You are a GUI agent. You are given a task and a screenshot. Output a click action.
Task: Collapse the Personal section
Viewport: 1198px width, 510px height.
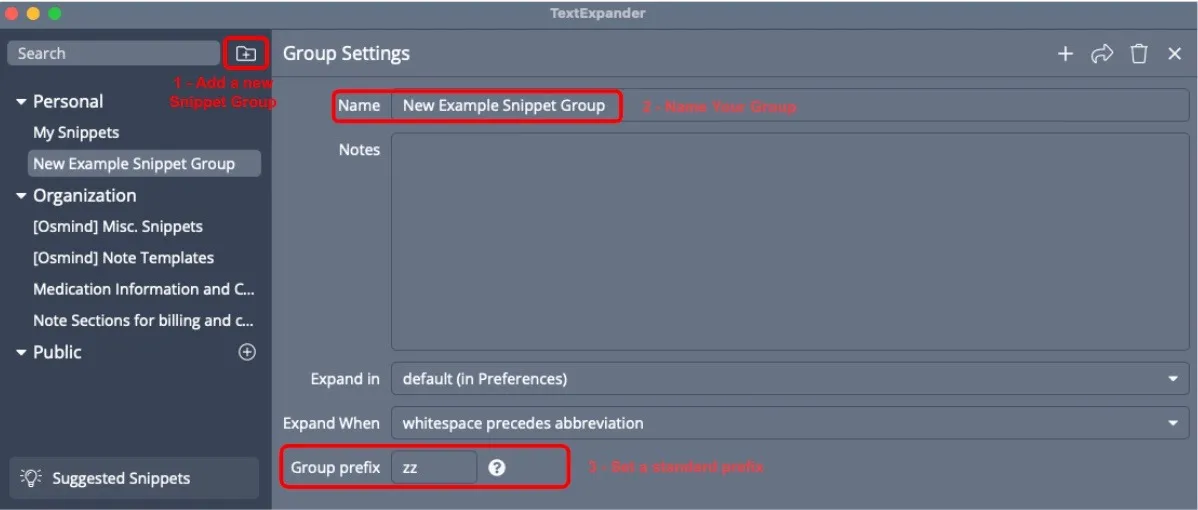[21, 102]
